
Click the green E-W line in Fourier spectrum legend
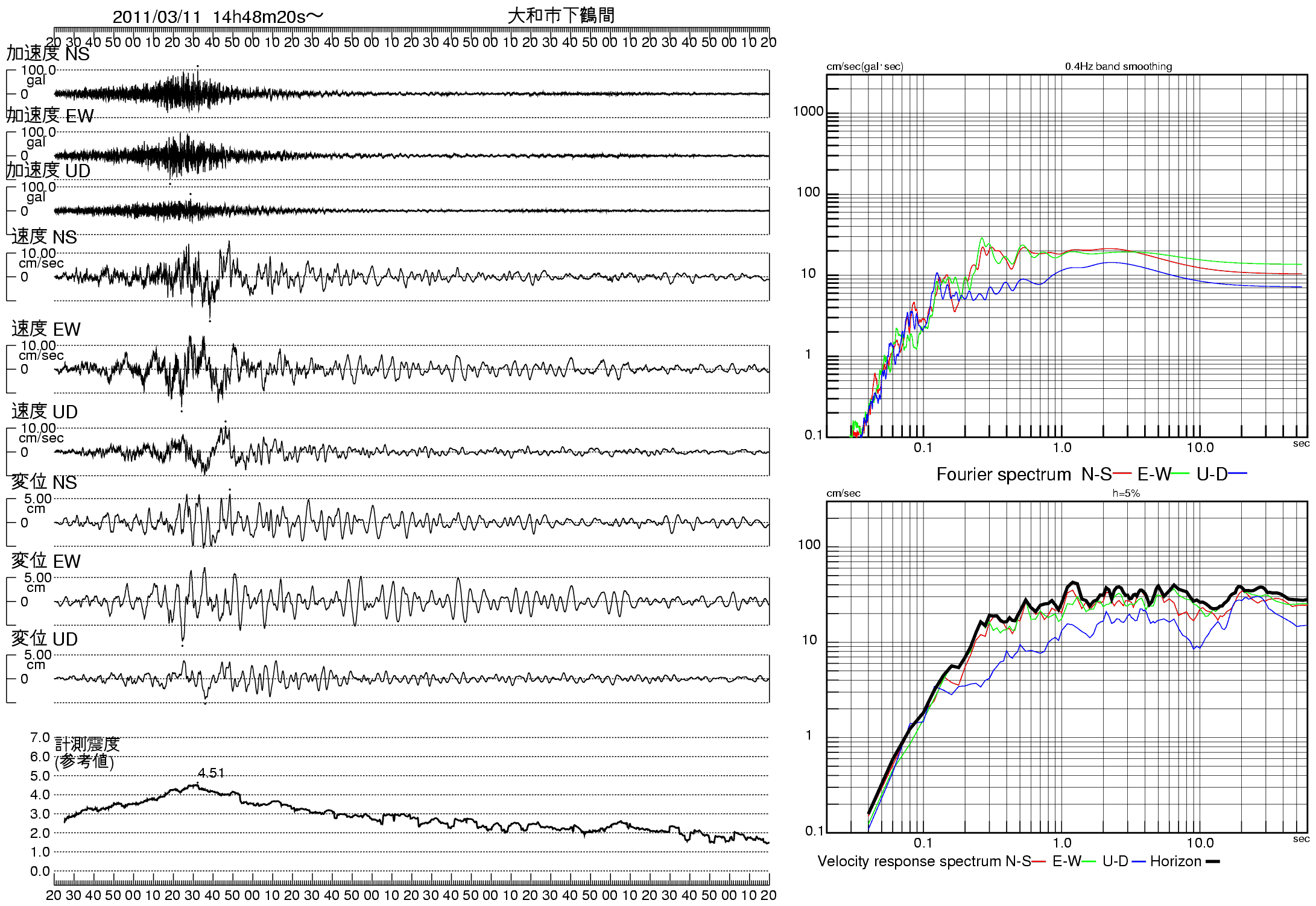pos(1180,474)
